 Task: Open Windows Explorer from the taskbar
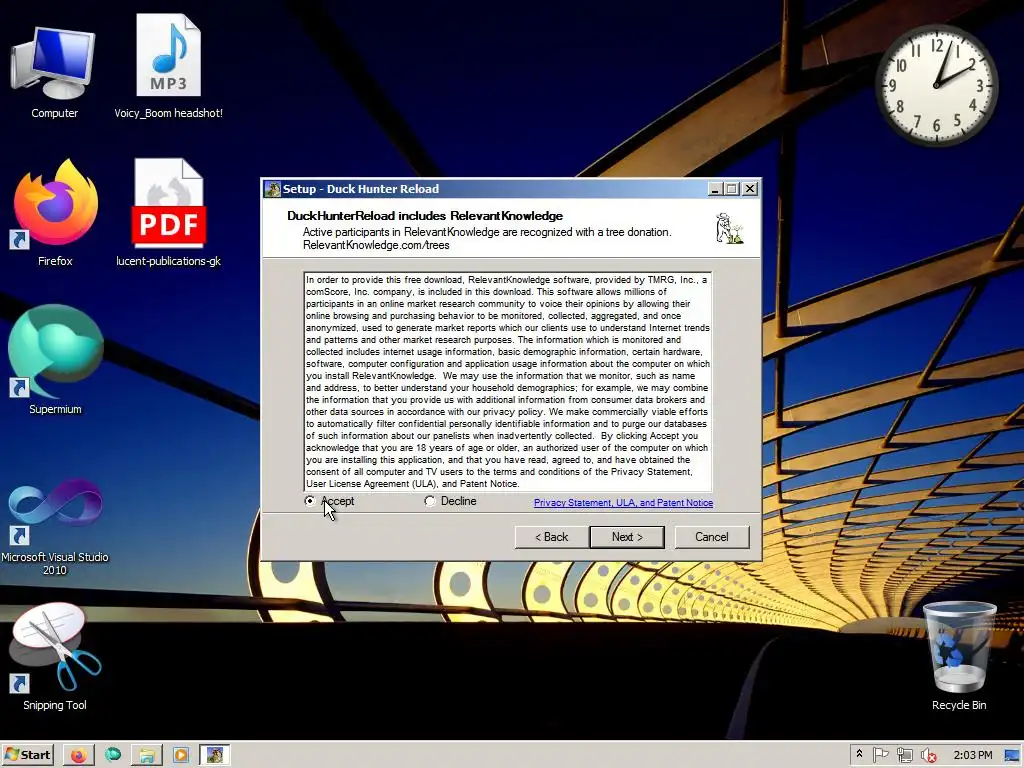tap(147, 755)
